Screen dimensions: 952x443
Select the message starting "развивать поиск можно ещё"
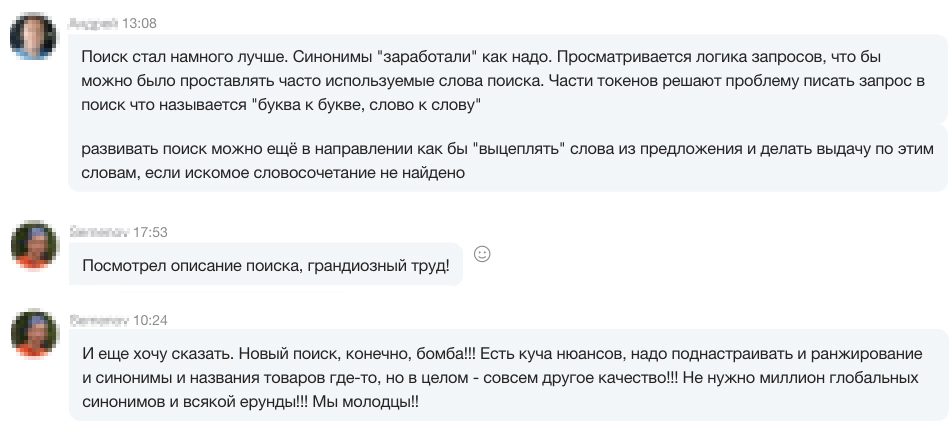(508, 160)
